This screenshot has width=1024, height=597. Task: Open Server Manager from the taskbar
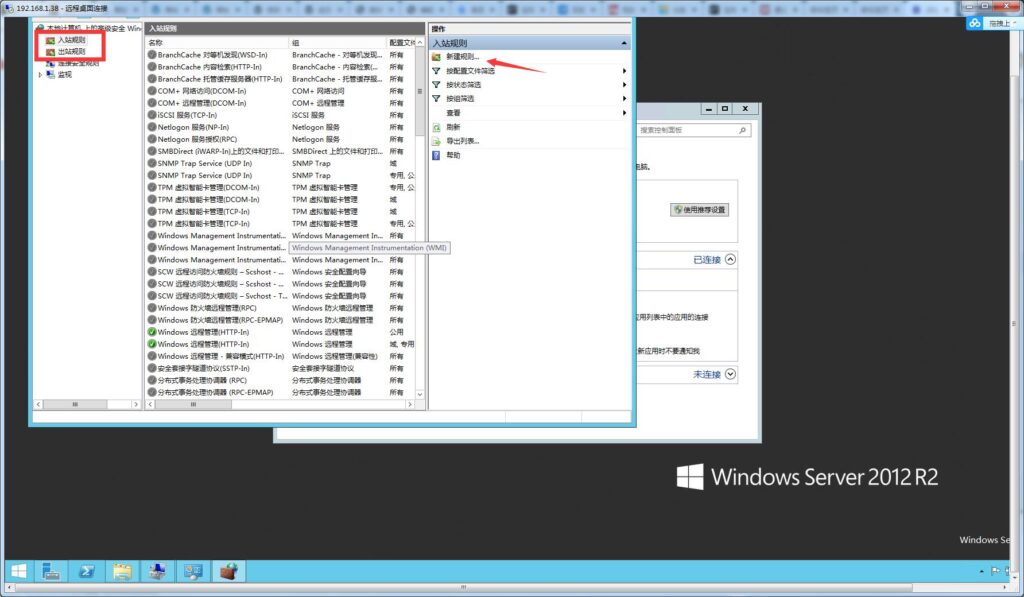tap(51, 572)
